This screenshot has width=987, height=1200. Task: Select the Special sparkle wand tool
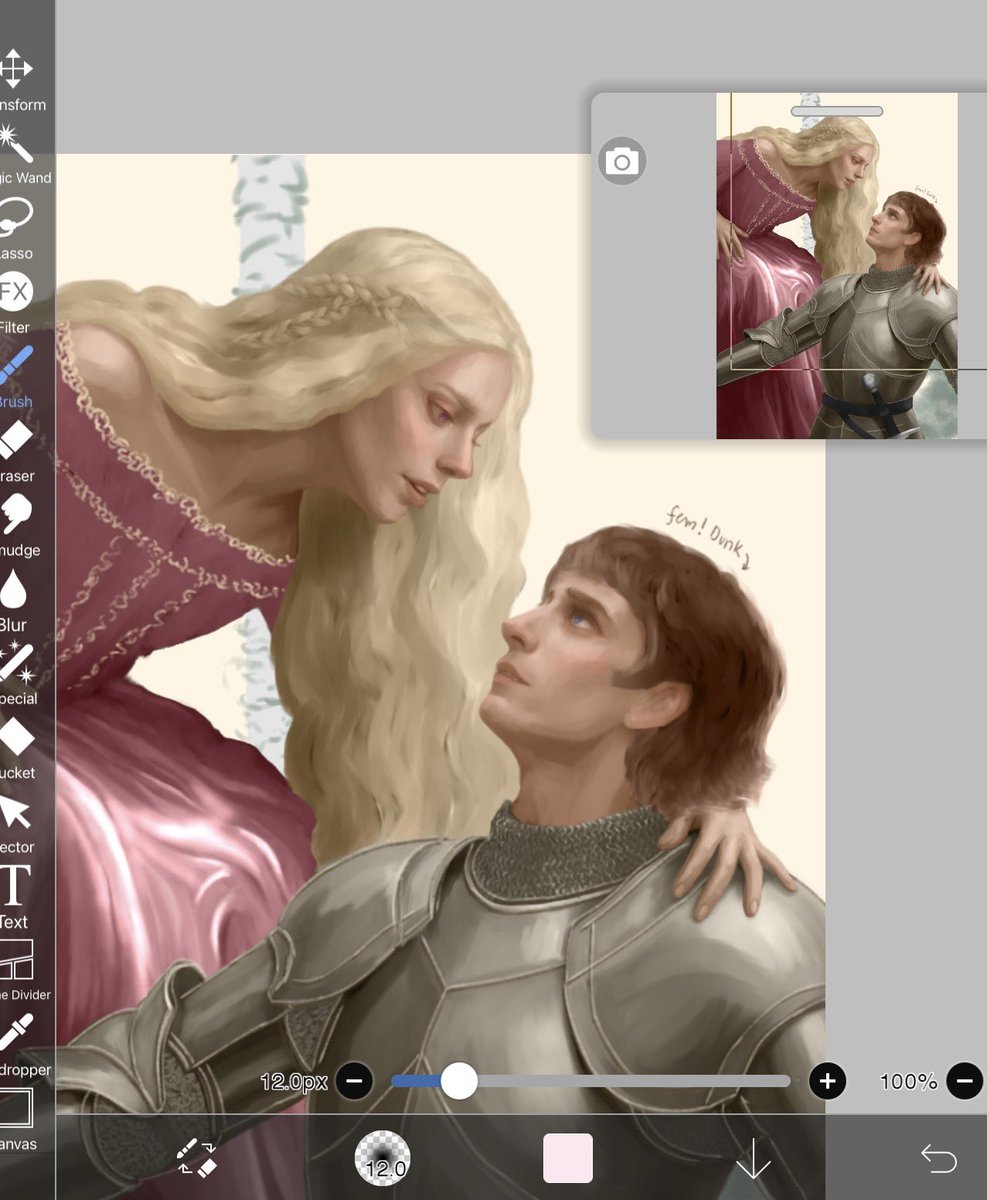18,673
